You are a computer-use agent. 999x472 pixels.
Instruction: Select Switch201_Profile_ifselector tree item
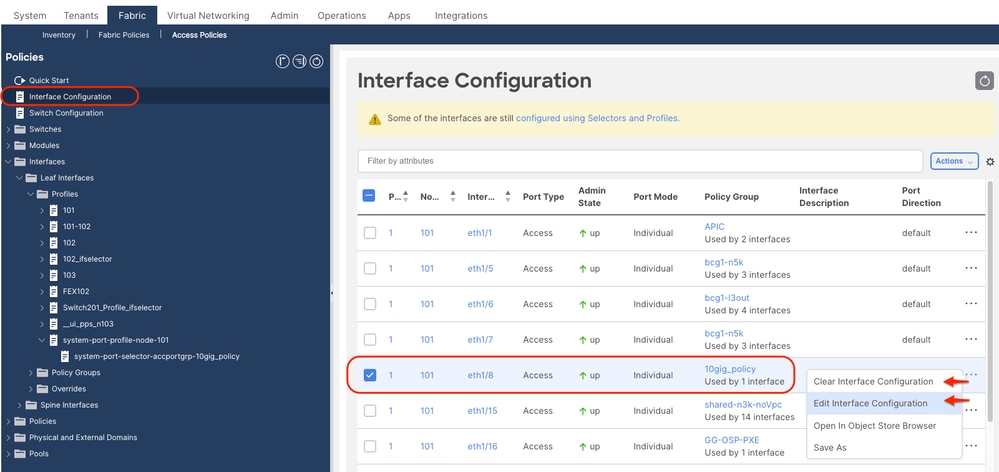pyautogui.click(x=112, y=308)
